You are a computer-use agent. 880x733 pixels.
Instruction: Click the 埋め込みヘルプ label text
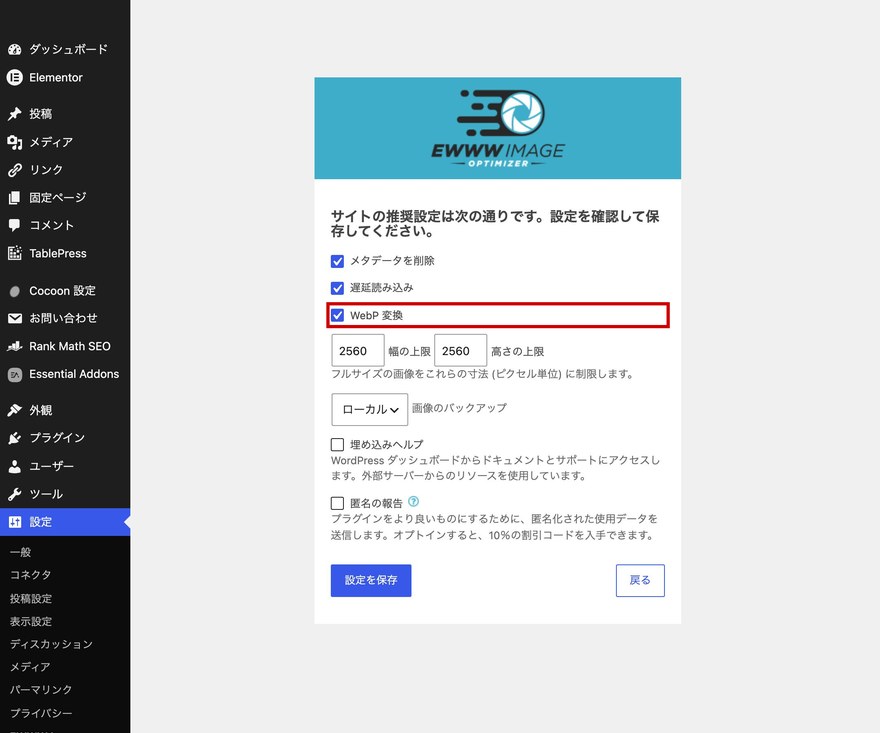(x=387, y=445)
